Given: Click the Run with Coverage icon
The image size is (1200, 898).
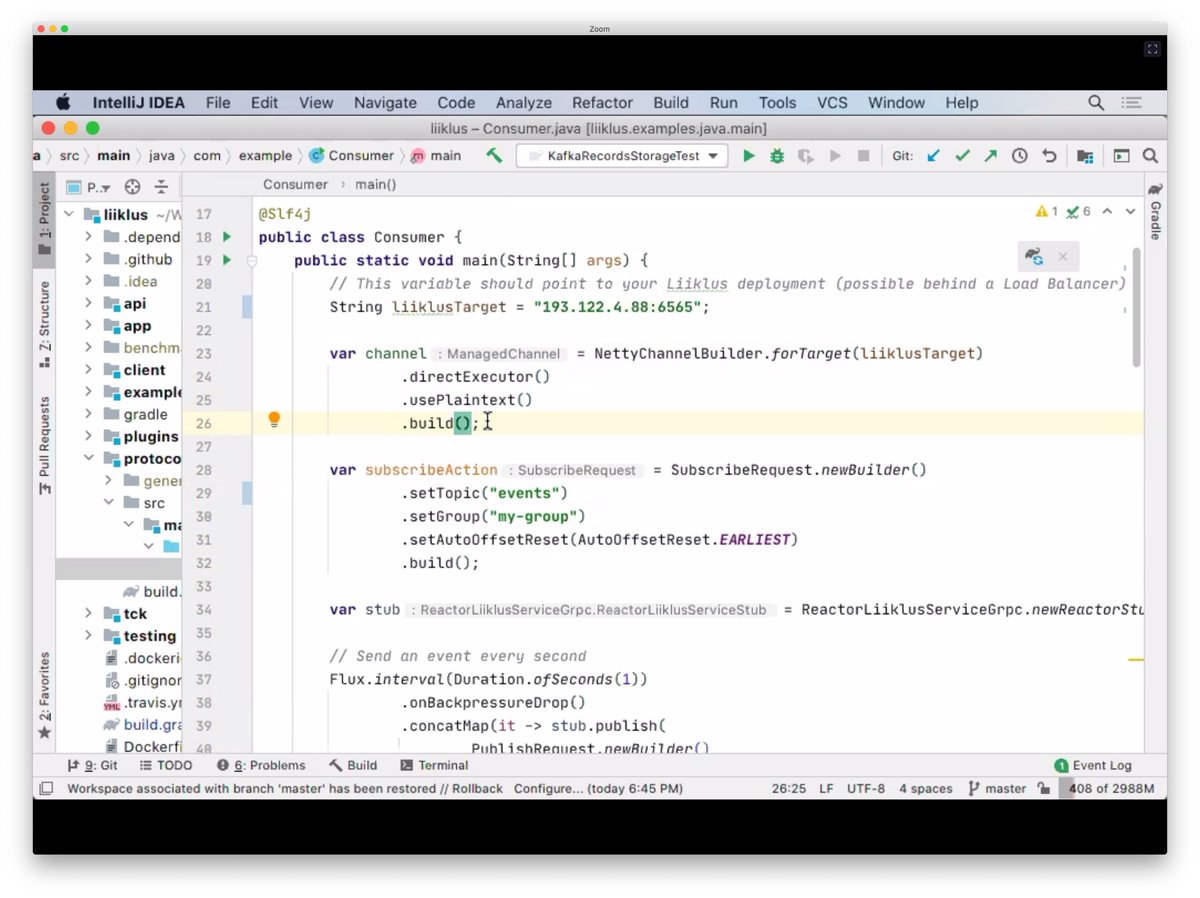Looking at the screenshot, I should point(806,156).
